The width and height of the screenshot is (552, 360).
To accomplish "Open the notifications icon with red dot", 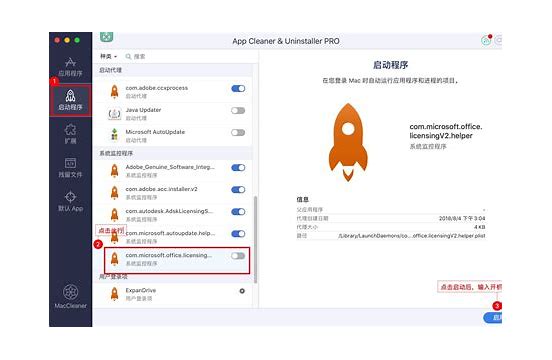I will [x=487, y=40].
